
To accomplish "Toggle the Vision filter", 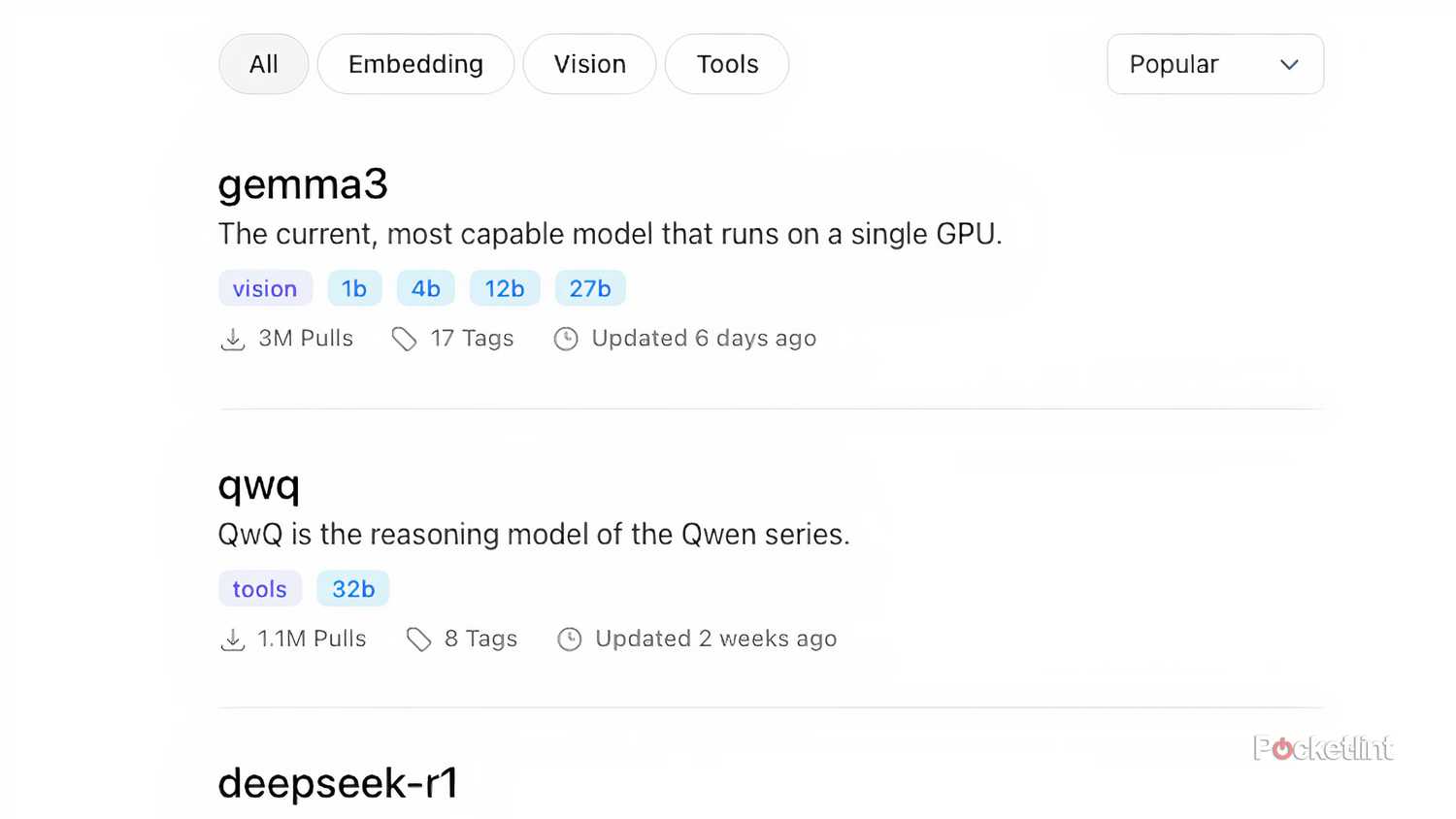I will coord(589,64).
